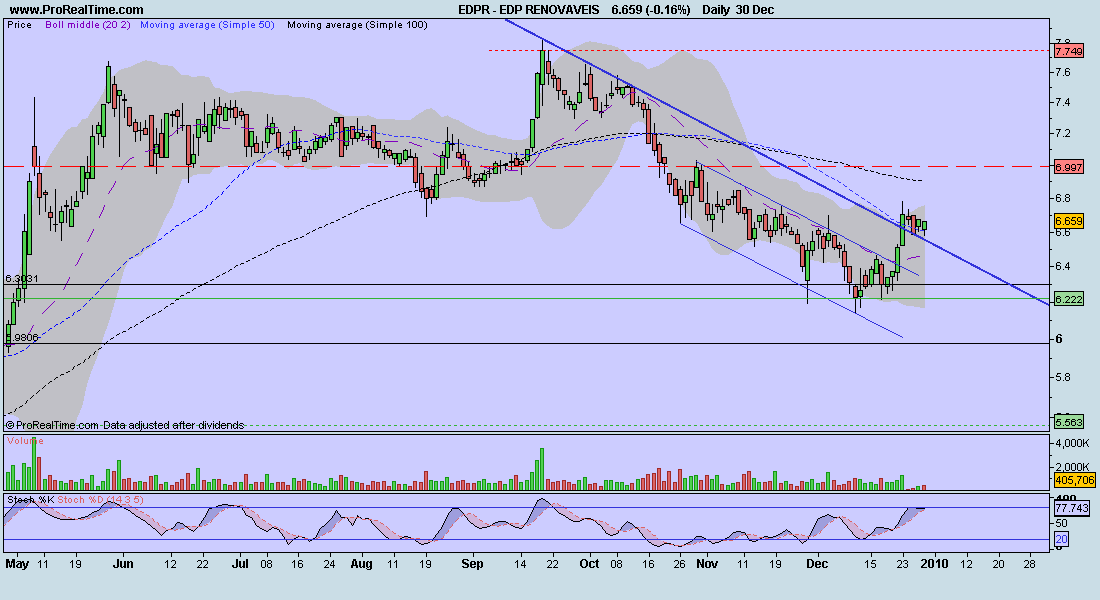Click the Dec label on the date axis

[x=817, y=564]
